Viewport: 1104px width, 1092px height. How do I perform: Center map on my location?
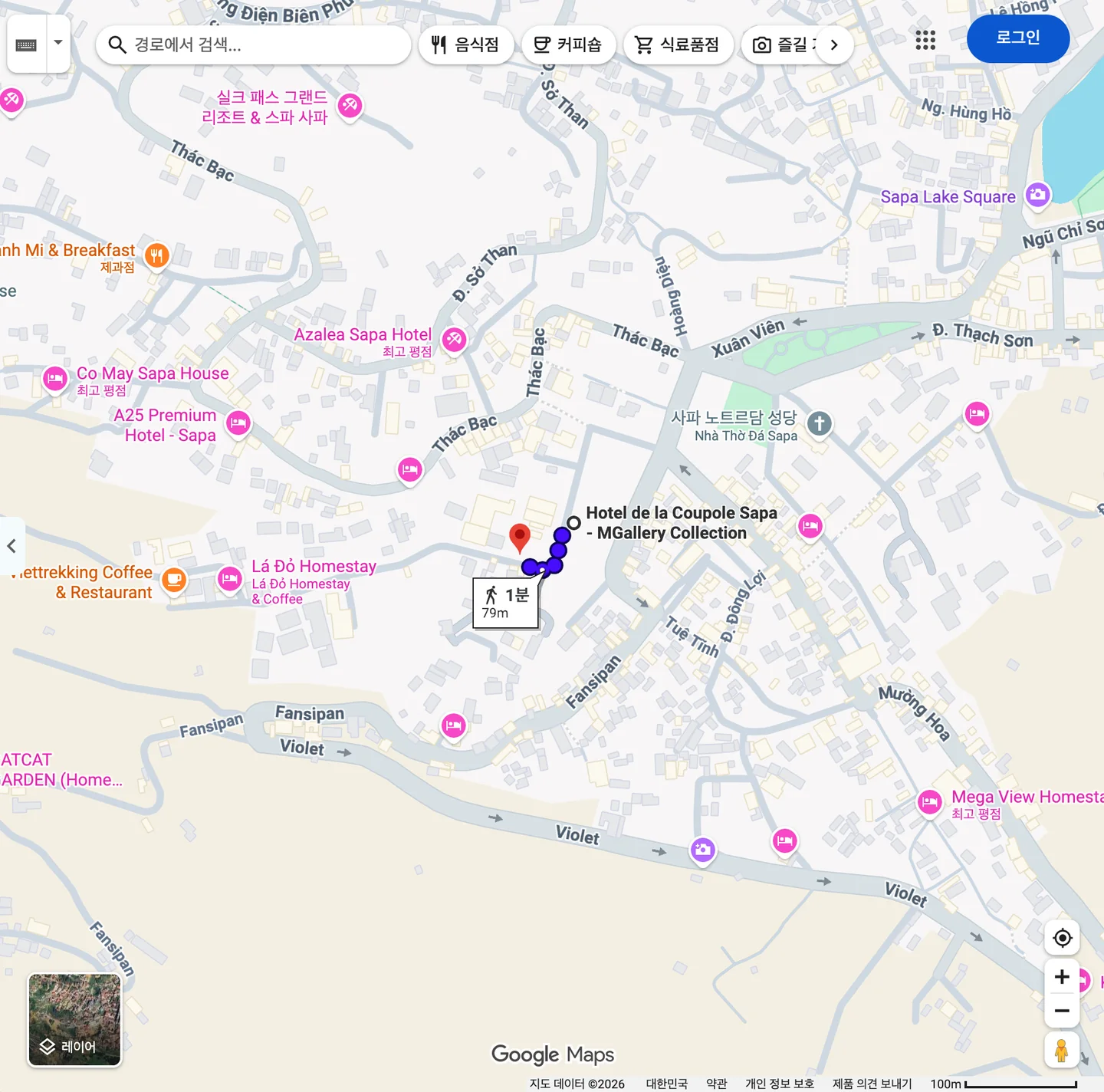tap(1062, 937)
